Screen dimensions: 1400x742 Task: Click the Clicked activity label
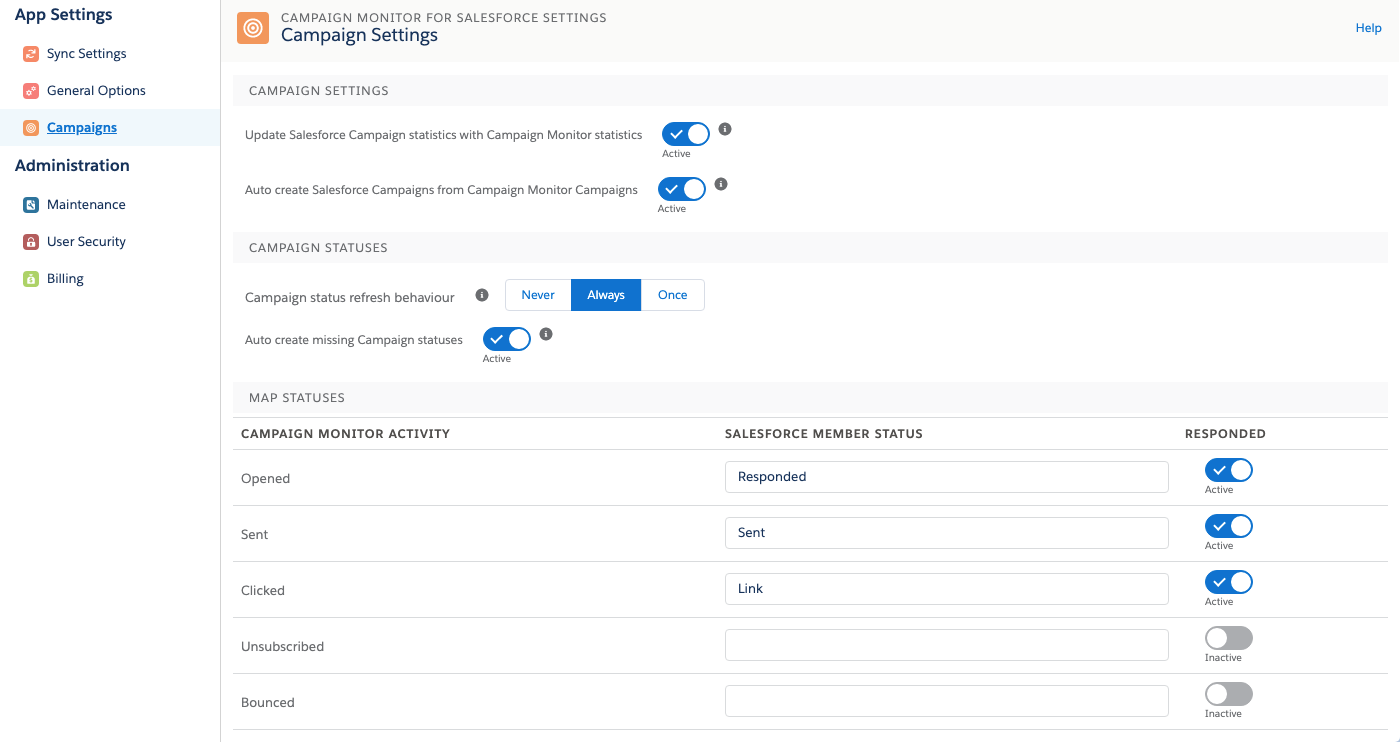tap(263, 591)
